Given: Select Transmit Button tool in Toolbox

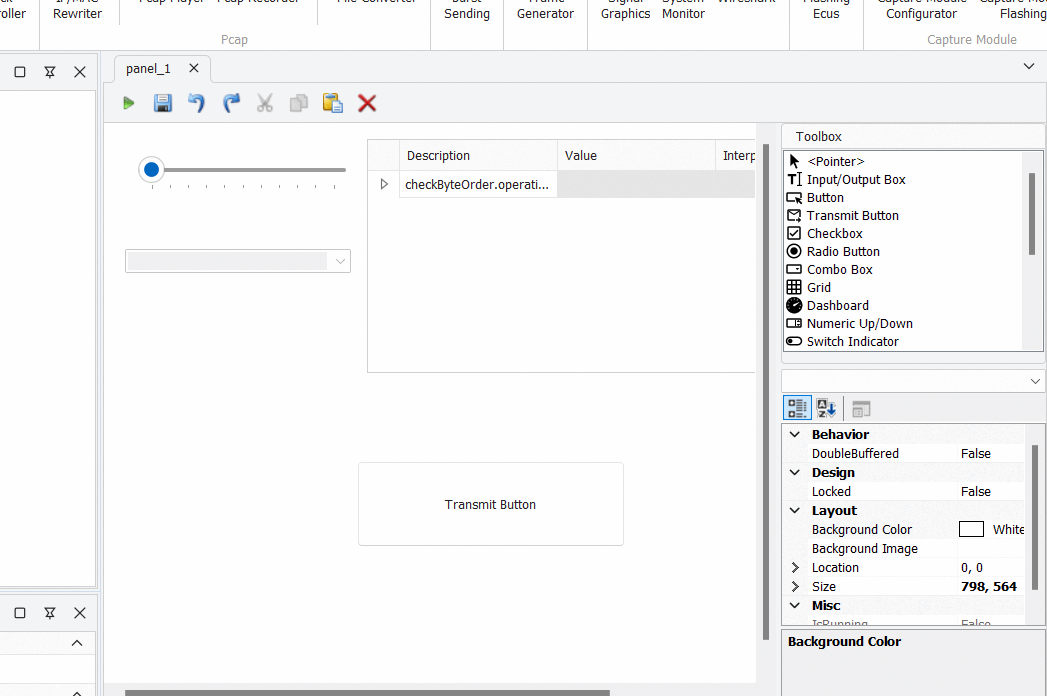Looking at the screenshot, I should [843, 216].
